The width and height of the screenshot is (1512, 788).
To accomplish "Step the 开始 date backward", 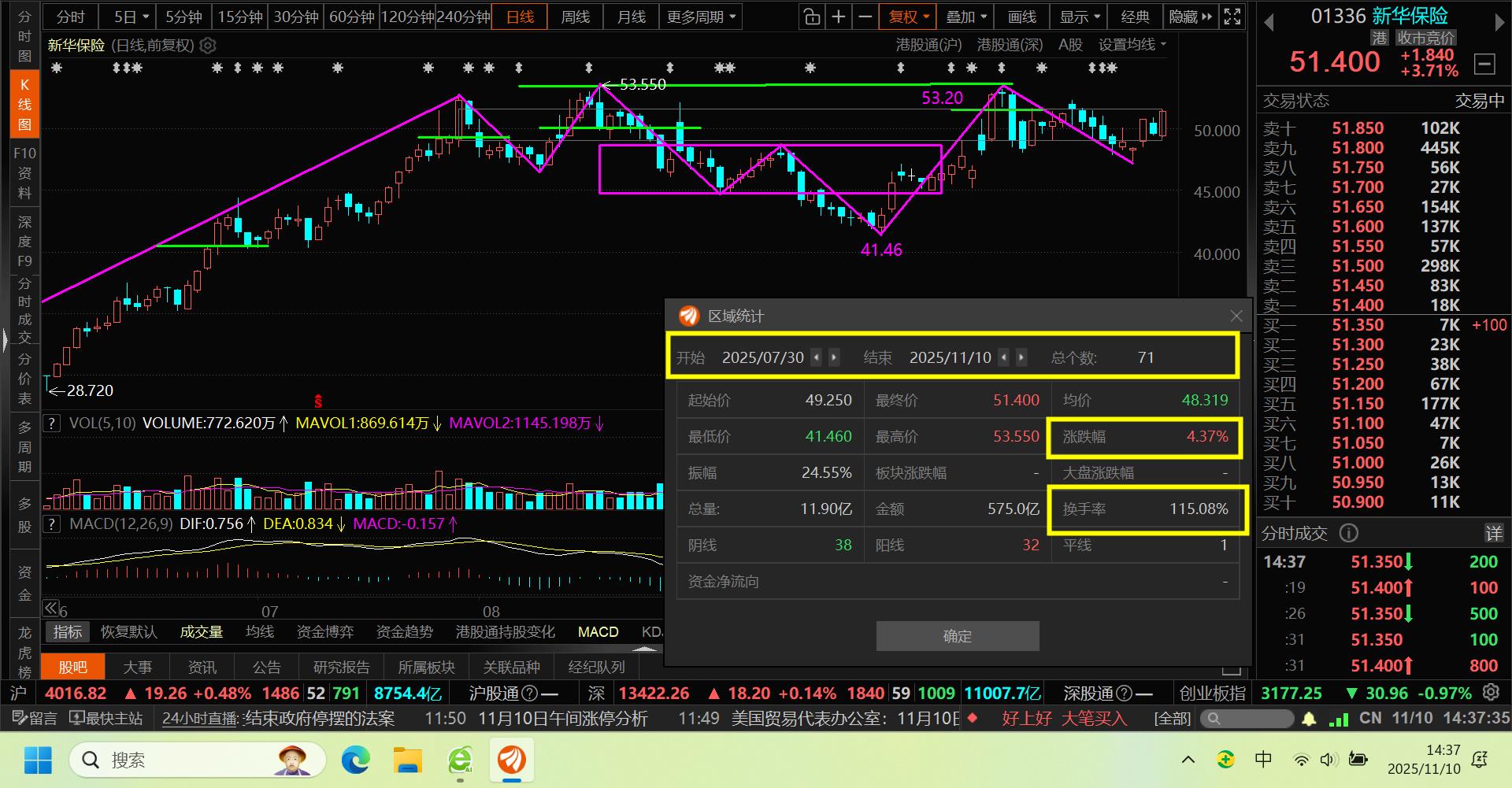I will 817,357.
